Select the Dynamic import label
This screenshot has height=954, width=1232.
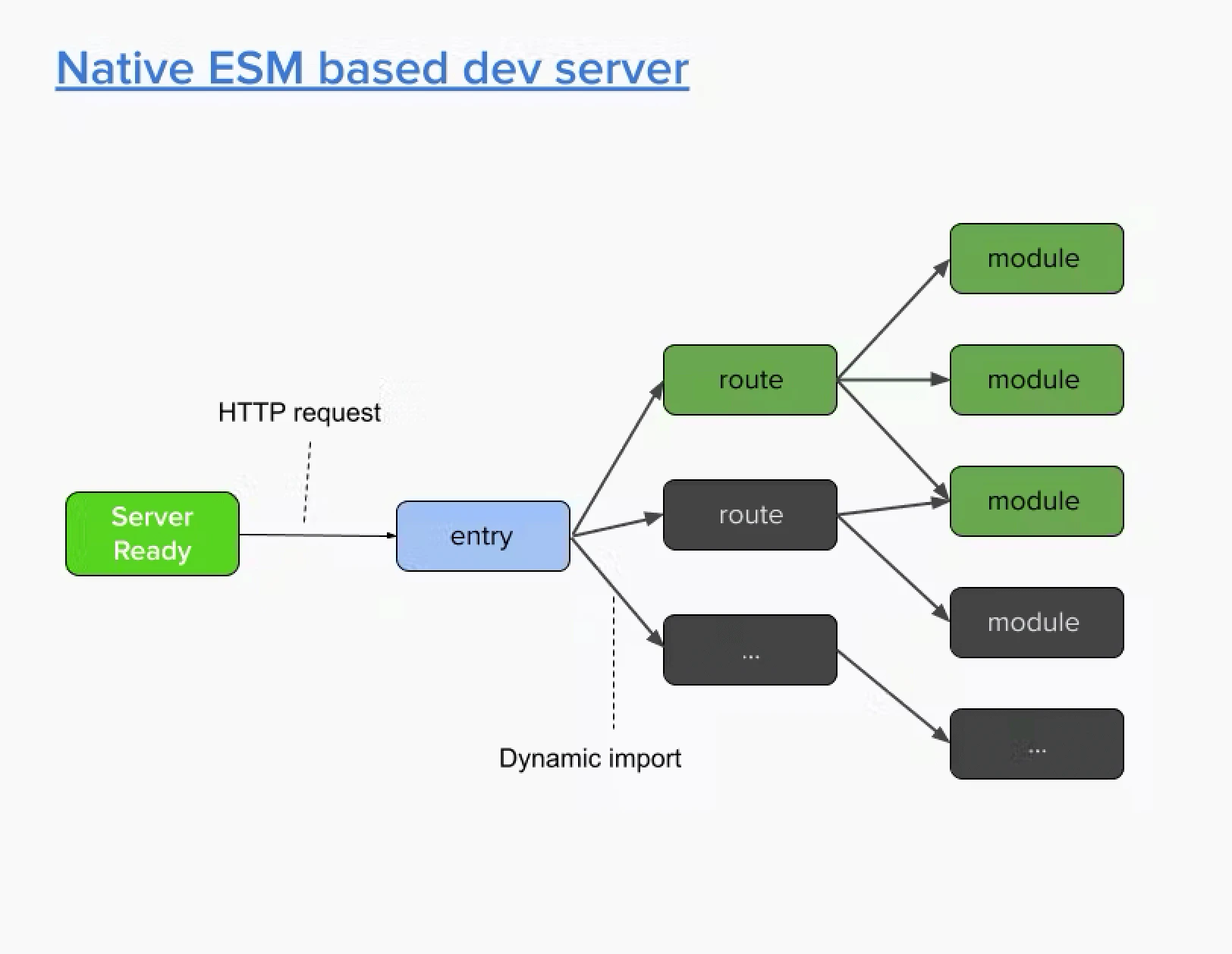coord(590,758)
